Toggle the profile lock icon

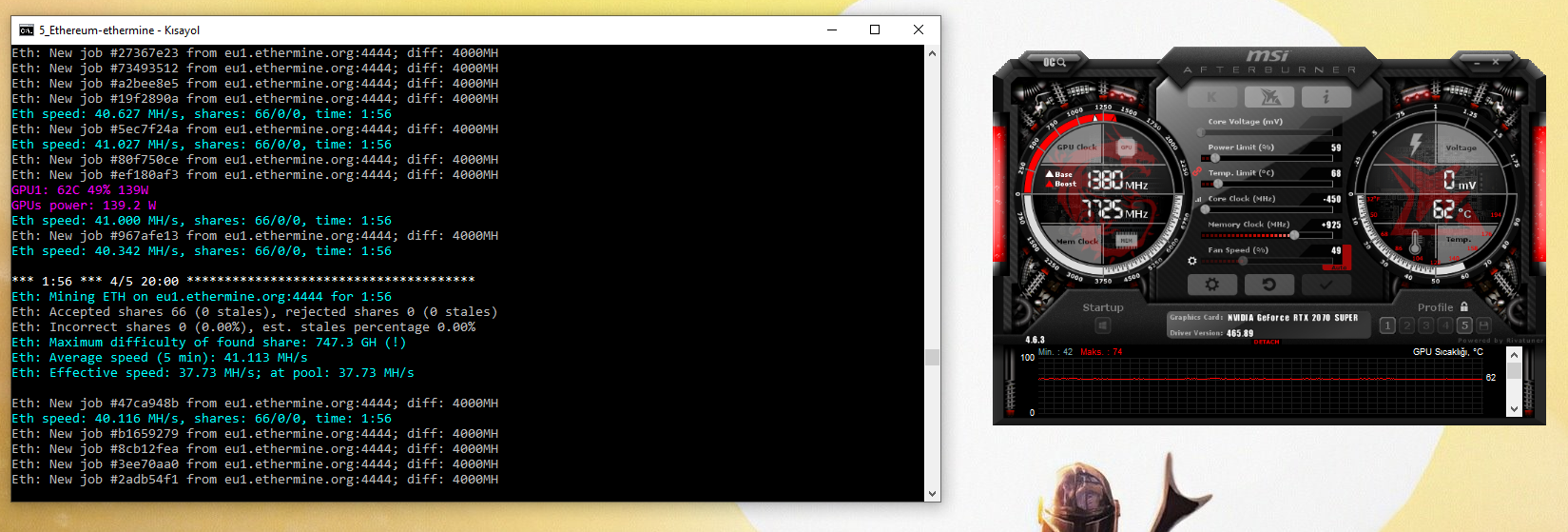tap(1463, 307)
